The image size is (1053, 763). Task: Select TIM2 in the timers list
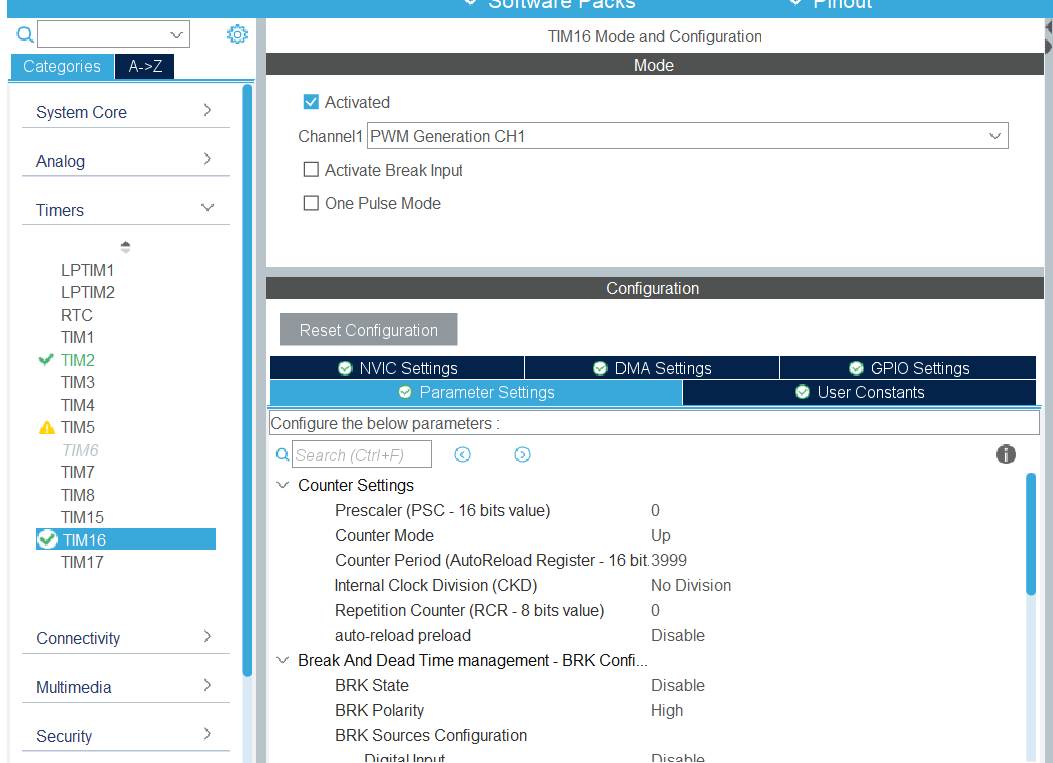tap(77, 360)
